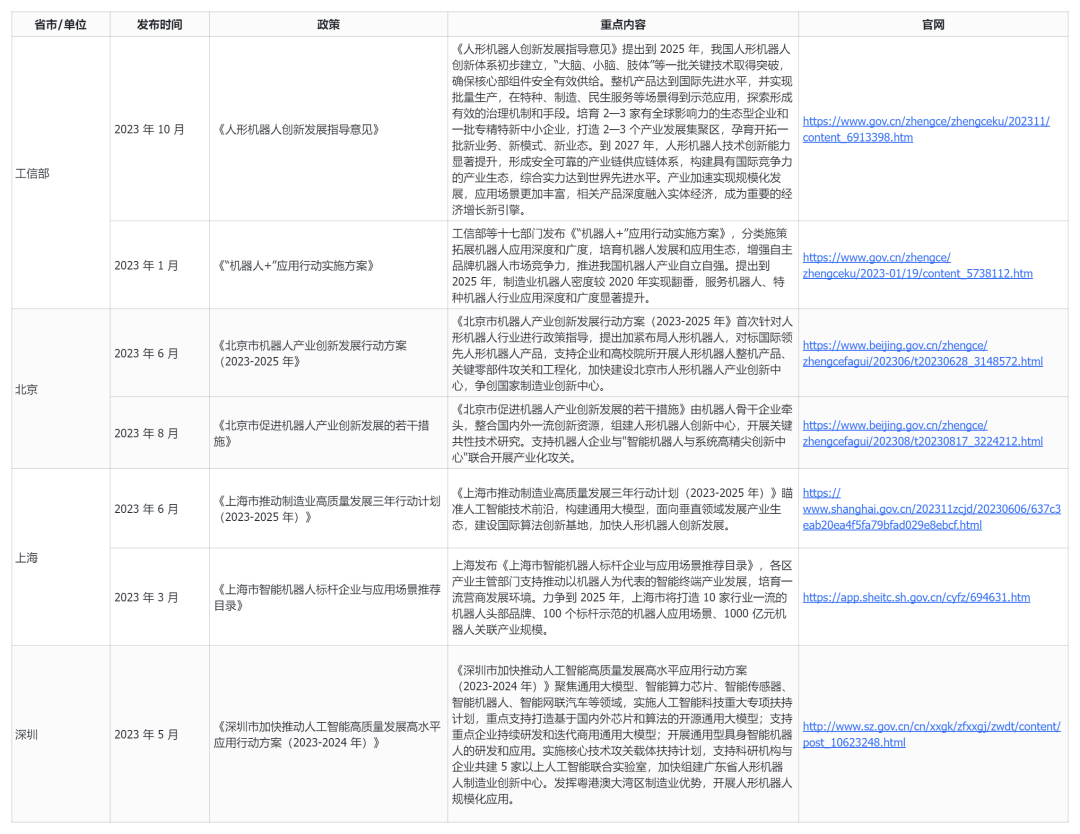Viewport: 1080px width, 834px height.
Task: Click the 重点内容 column header
Action: [623, 25]
